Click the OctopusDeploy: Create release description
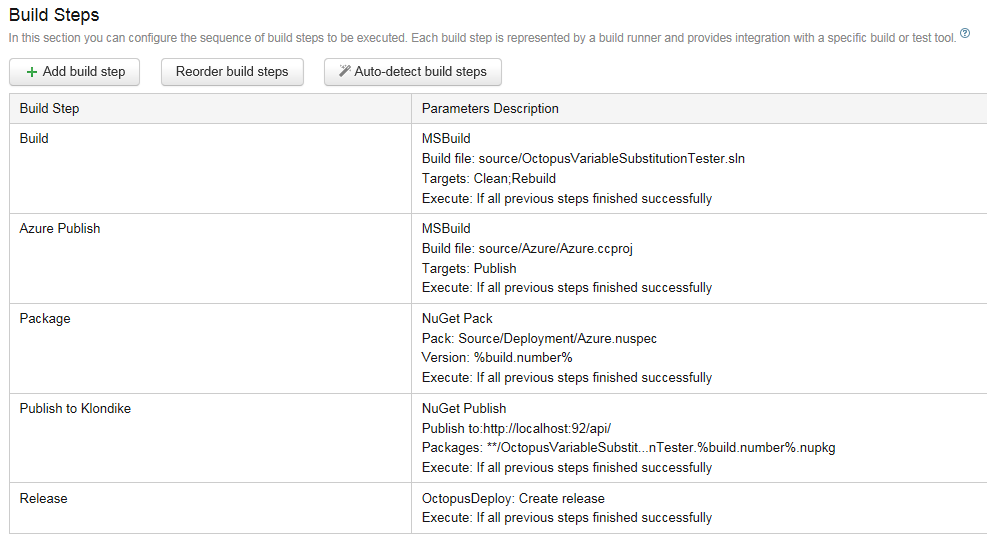Viewport: 987px width, 538px height. click(513, 499)
